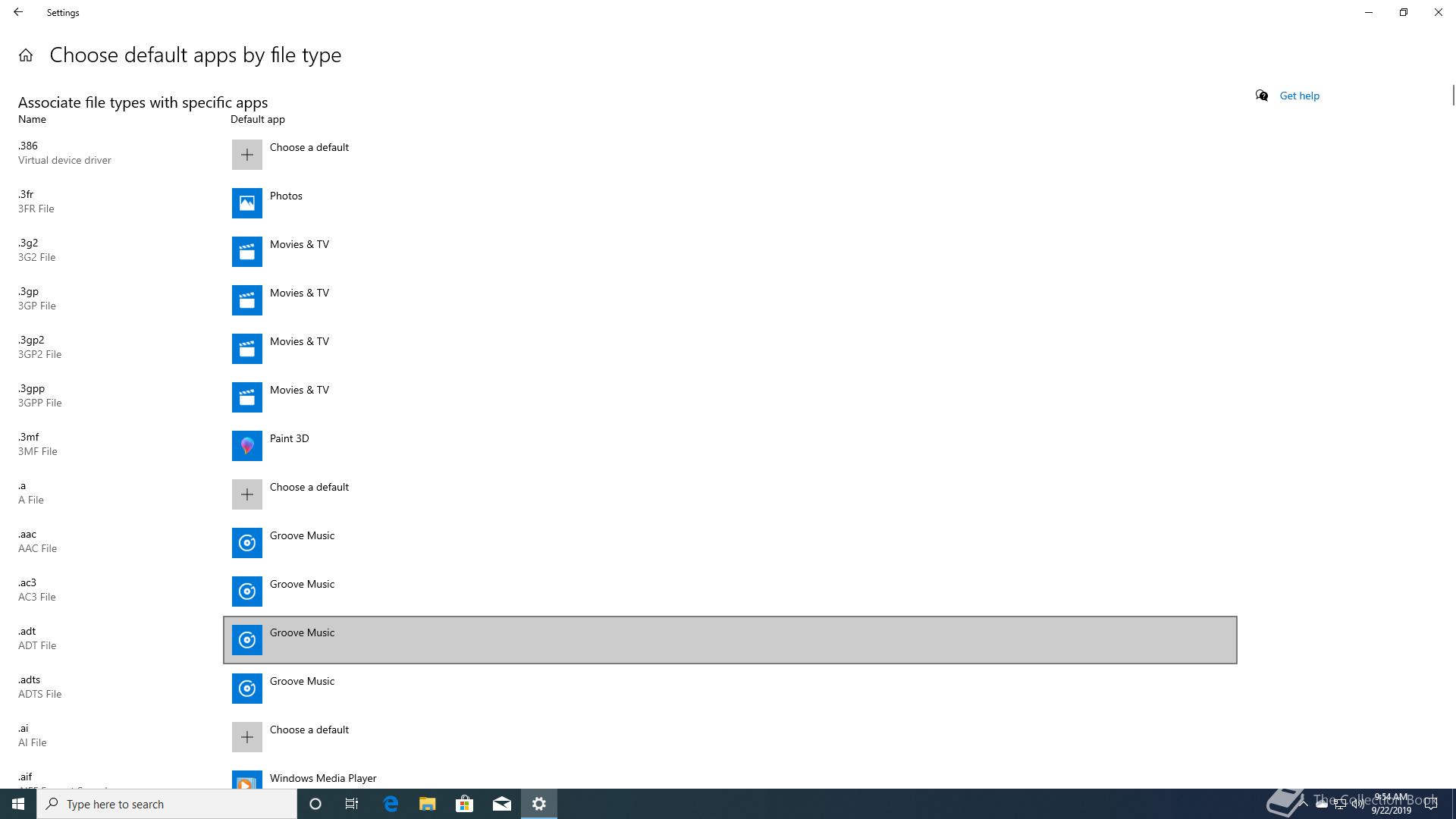Choose a default for the .a file
The image size is (1456, 819).
point(309,487)
